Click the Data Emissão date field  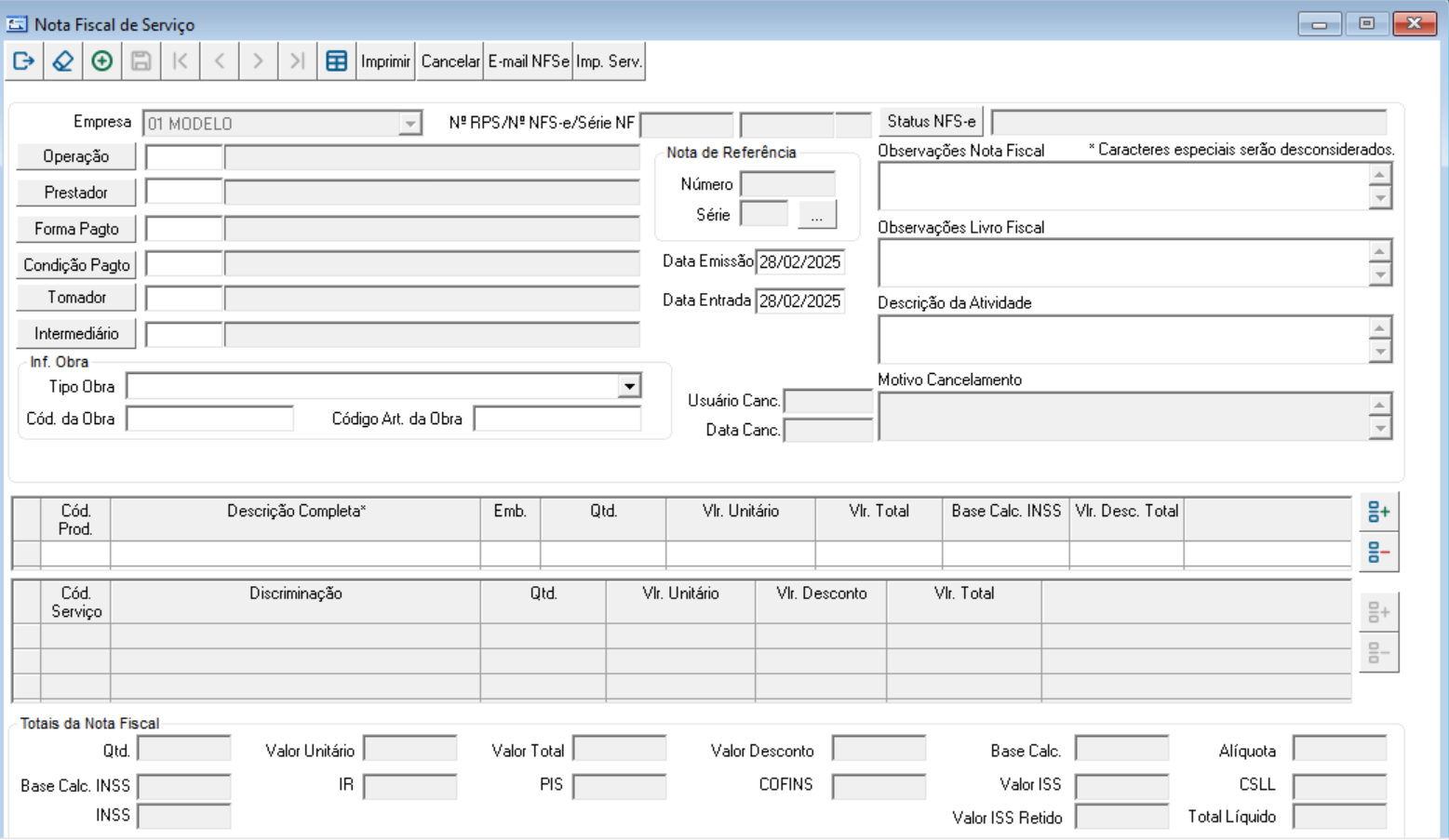coord(800,262)
